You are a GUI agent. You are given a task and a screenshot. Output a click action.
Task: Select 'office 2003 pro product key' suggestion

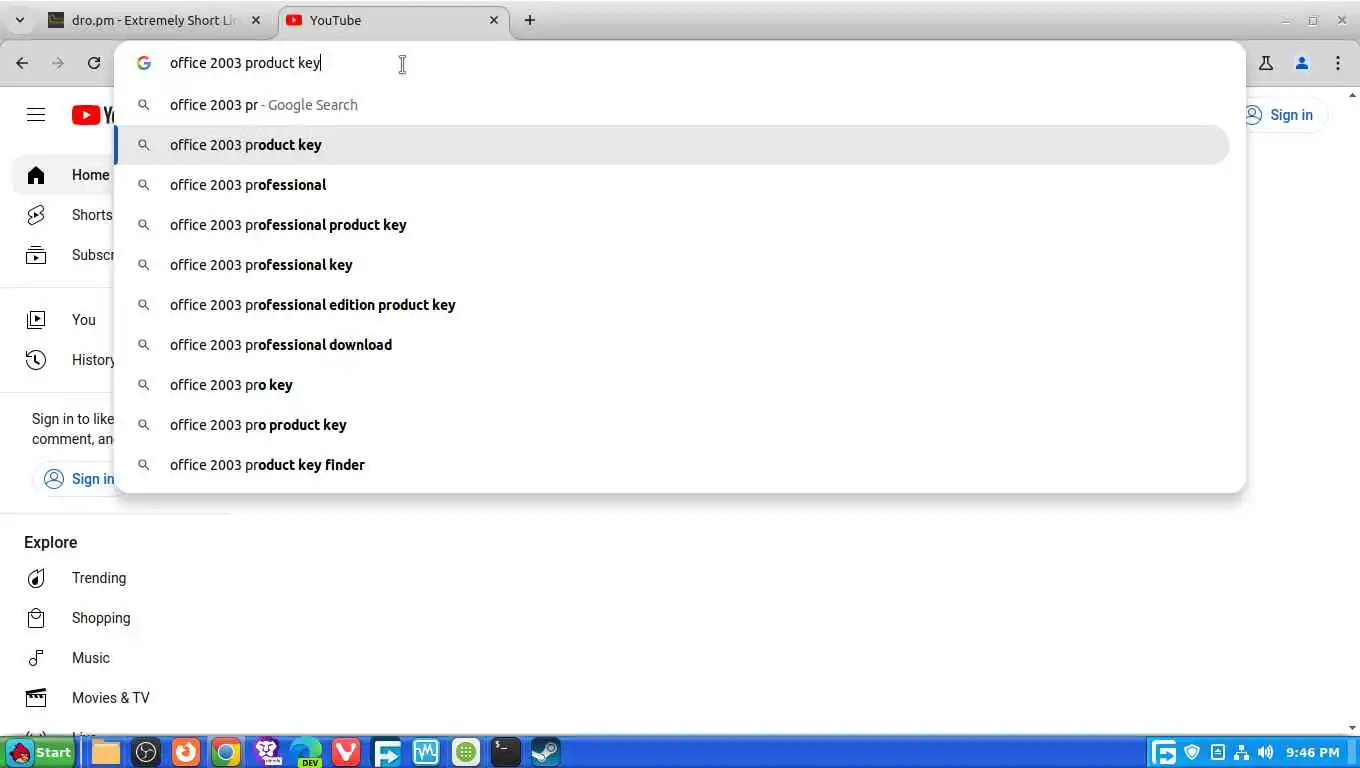click(672, 425)
